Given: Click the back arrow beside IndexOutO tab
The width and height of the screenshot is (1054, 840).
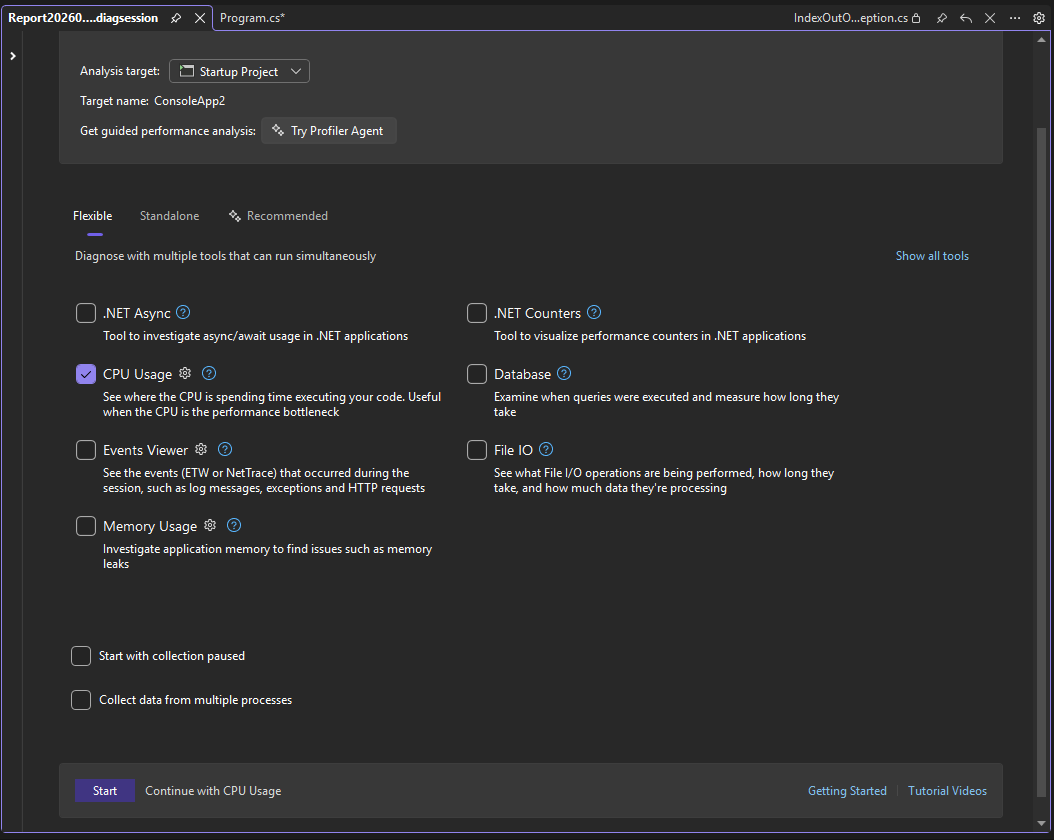Looking at the screenshot, I should (x=965, y=17).
